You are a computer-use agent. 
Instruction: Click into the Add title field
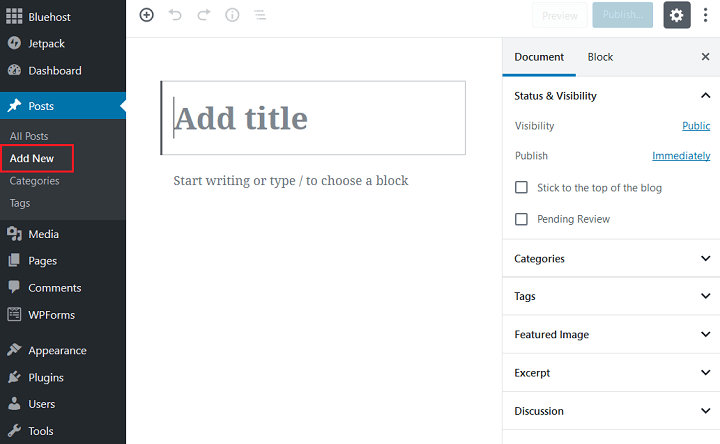point(313,118)
